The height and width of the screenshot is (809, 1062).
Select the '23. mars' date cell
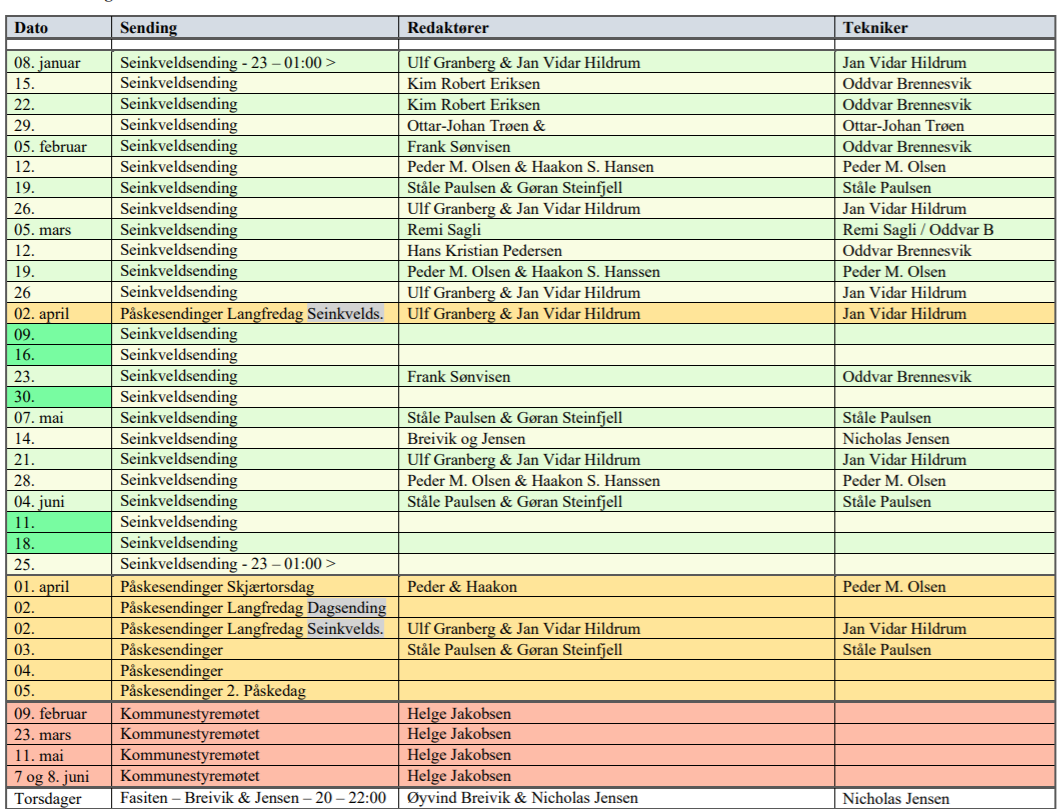pos(59,734)
